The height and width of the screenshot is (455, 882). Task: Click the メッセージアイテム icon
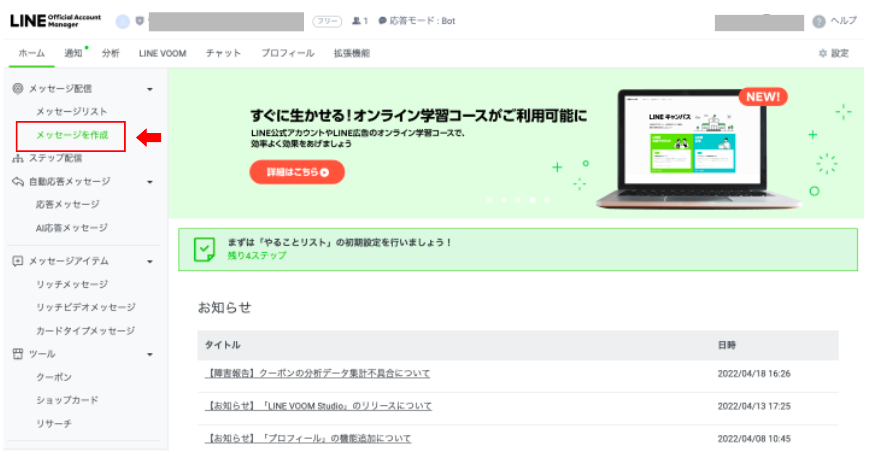[18, 261]
